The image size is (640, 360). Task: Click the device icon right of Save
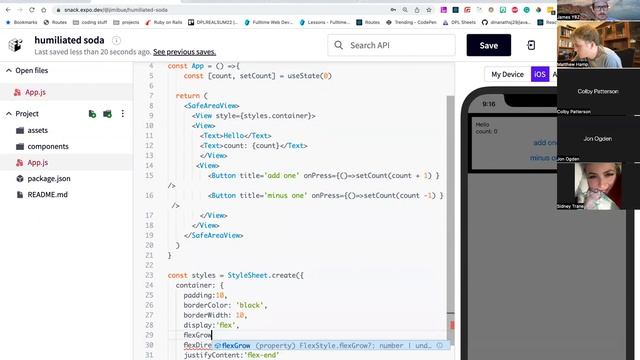(531, 45)
